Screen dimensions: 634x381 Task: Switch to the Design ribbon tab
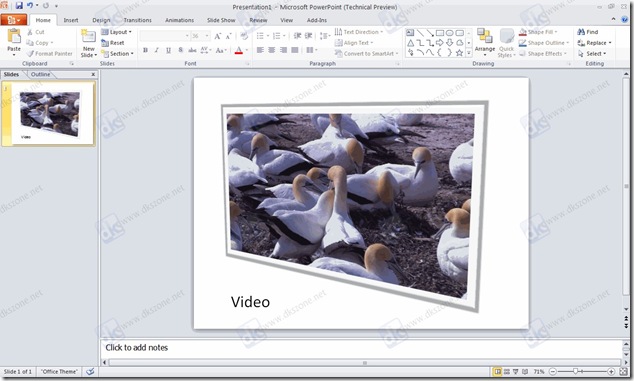click(101, 20)
